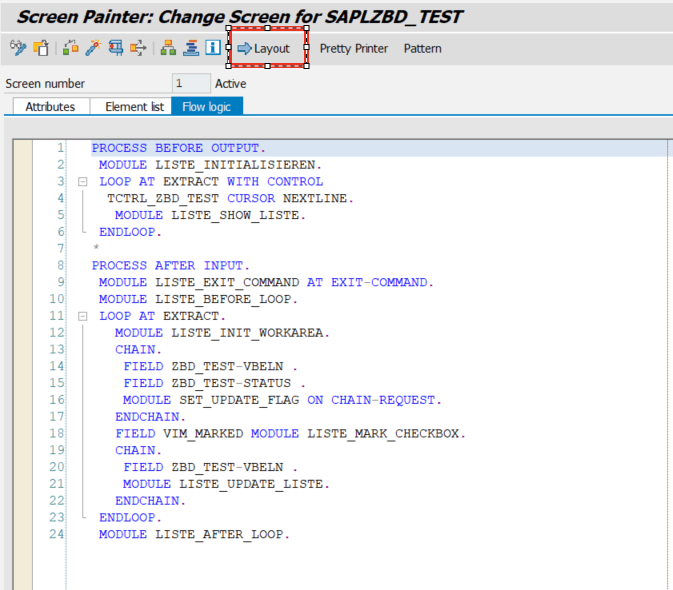This screenshot has height=590, width=673.
Task: Collapse the LOOP AT EXTRACT block in PAI
Action: [82, 317]
